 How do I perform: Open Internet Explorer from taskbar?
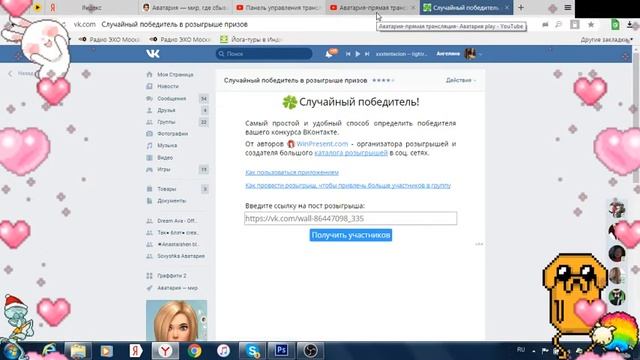(49, 351)
